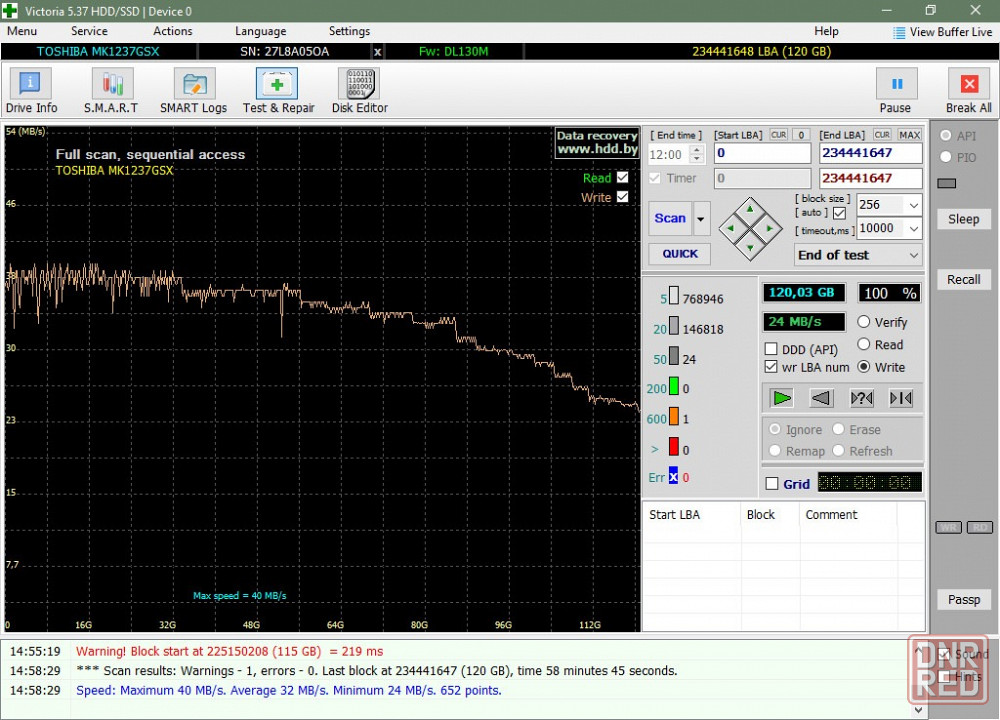This screenshot has width=1000, height=720.
Task: Click the reverse scan arrow button
Action: click(x=821, y=399)
